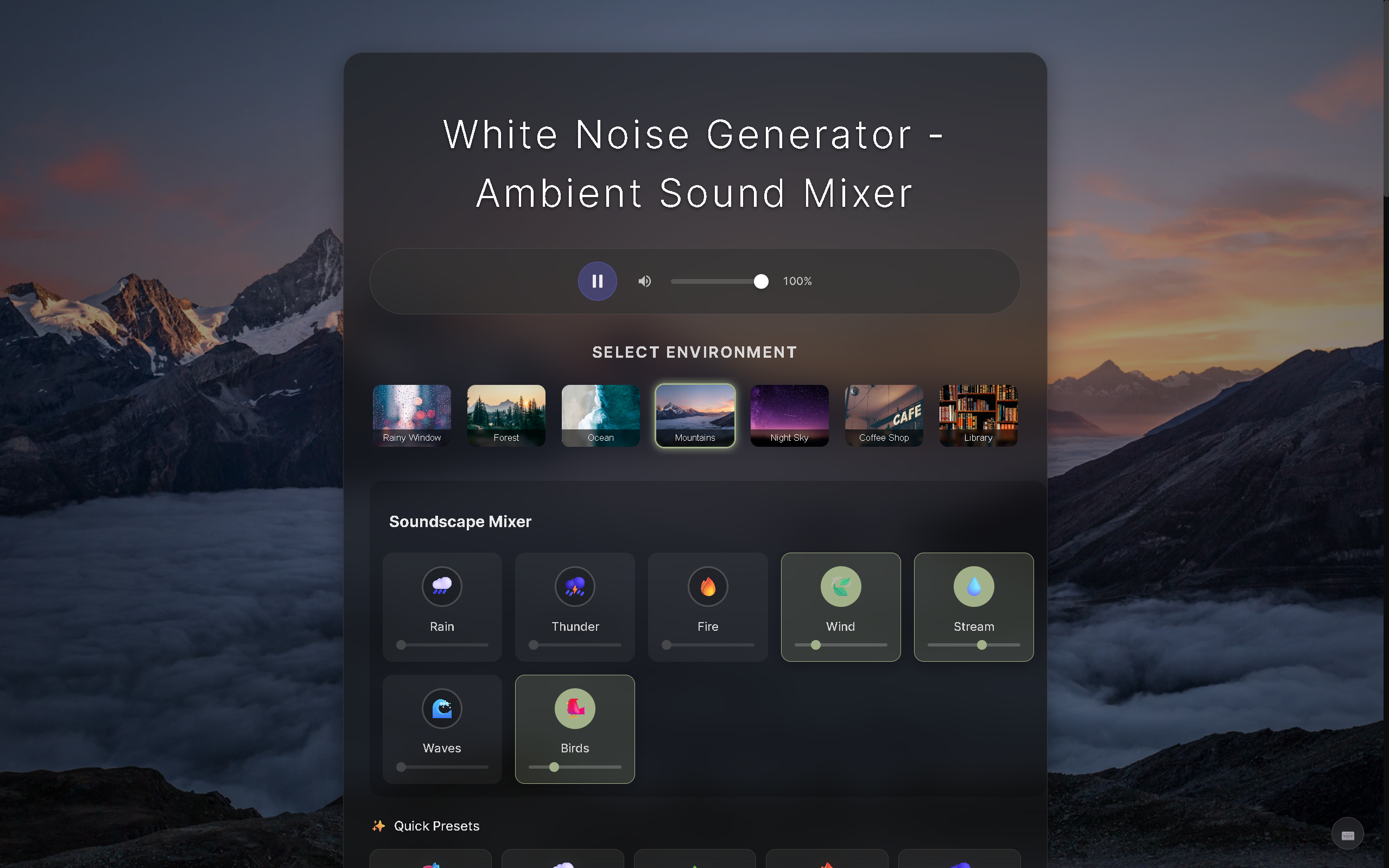
Task: Click the Birds icon in the mixer
Action: point(574,708)
